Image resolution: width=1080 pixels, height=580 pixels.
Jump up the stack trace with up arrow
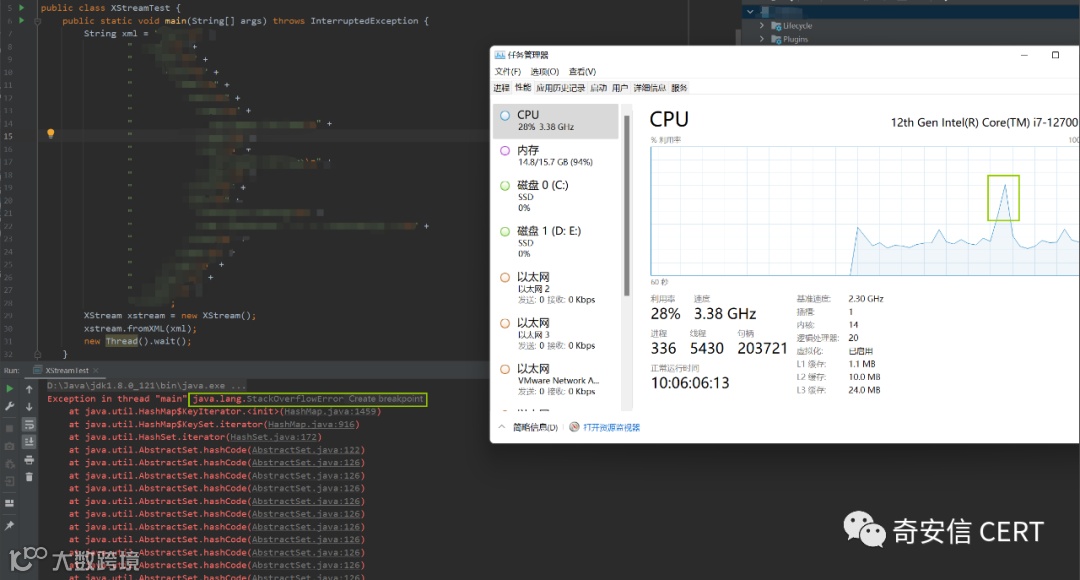tap(29, 389)
